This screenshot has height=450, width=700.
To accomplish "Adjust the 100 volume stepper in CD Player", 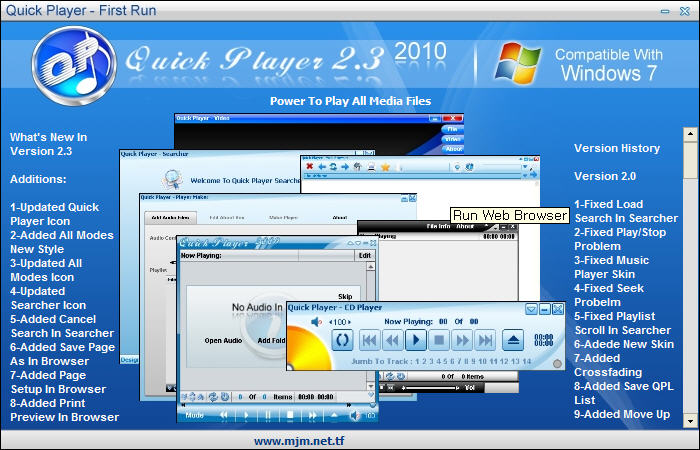I will coord(340,321).
